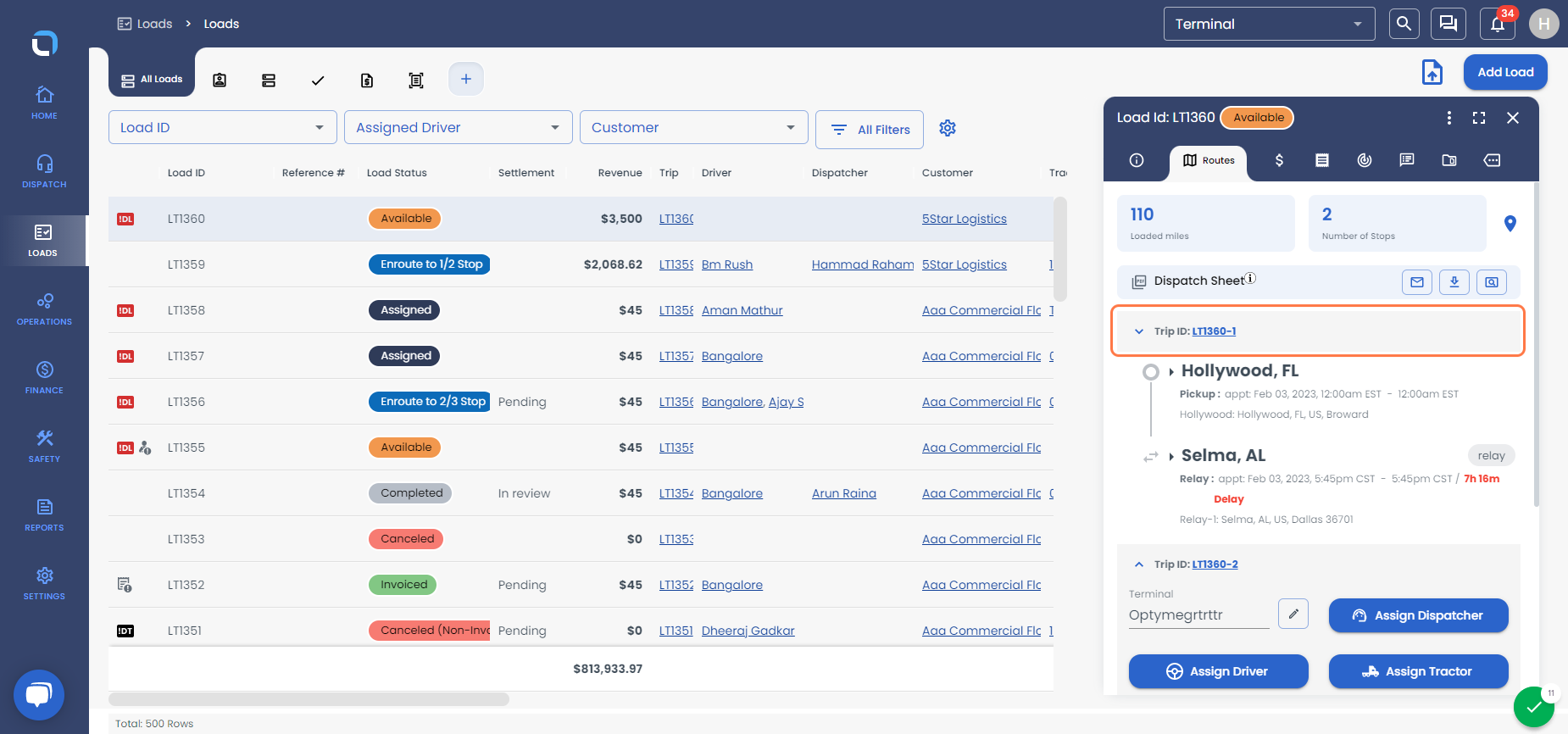
Task: Email the dispatch sheet
Action: [x=1417, y=282]
